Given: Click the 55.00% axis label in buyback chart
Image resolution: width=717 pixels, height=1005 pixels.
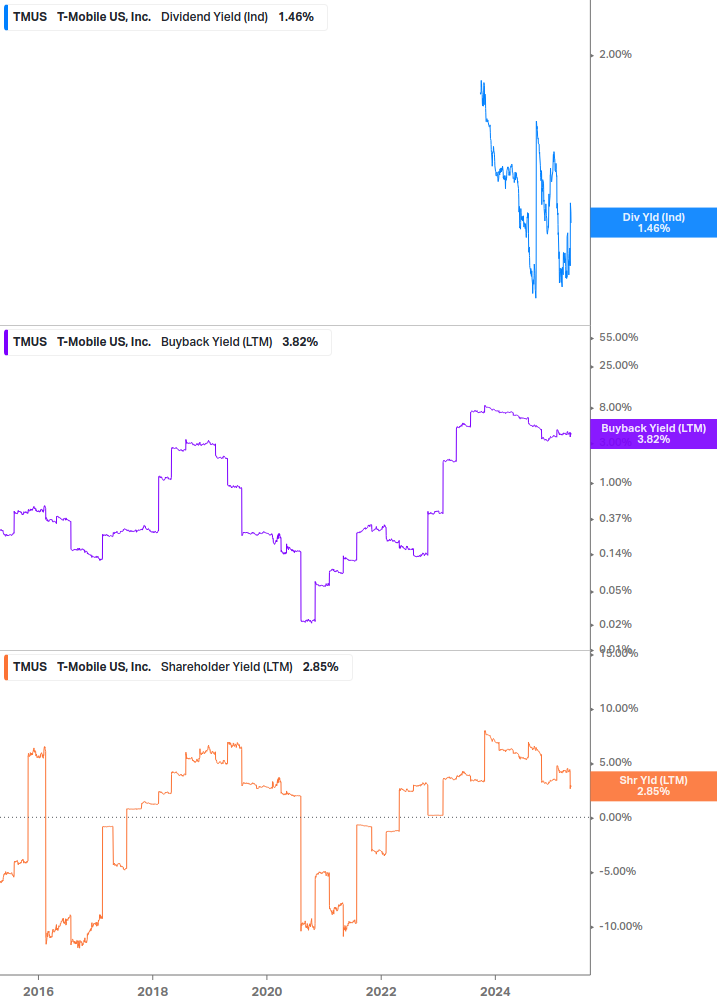Looking at the screenshot, I should click(x=618, y=337).
